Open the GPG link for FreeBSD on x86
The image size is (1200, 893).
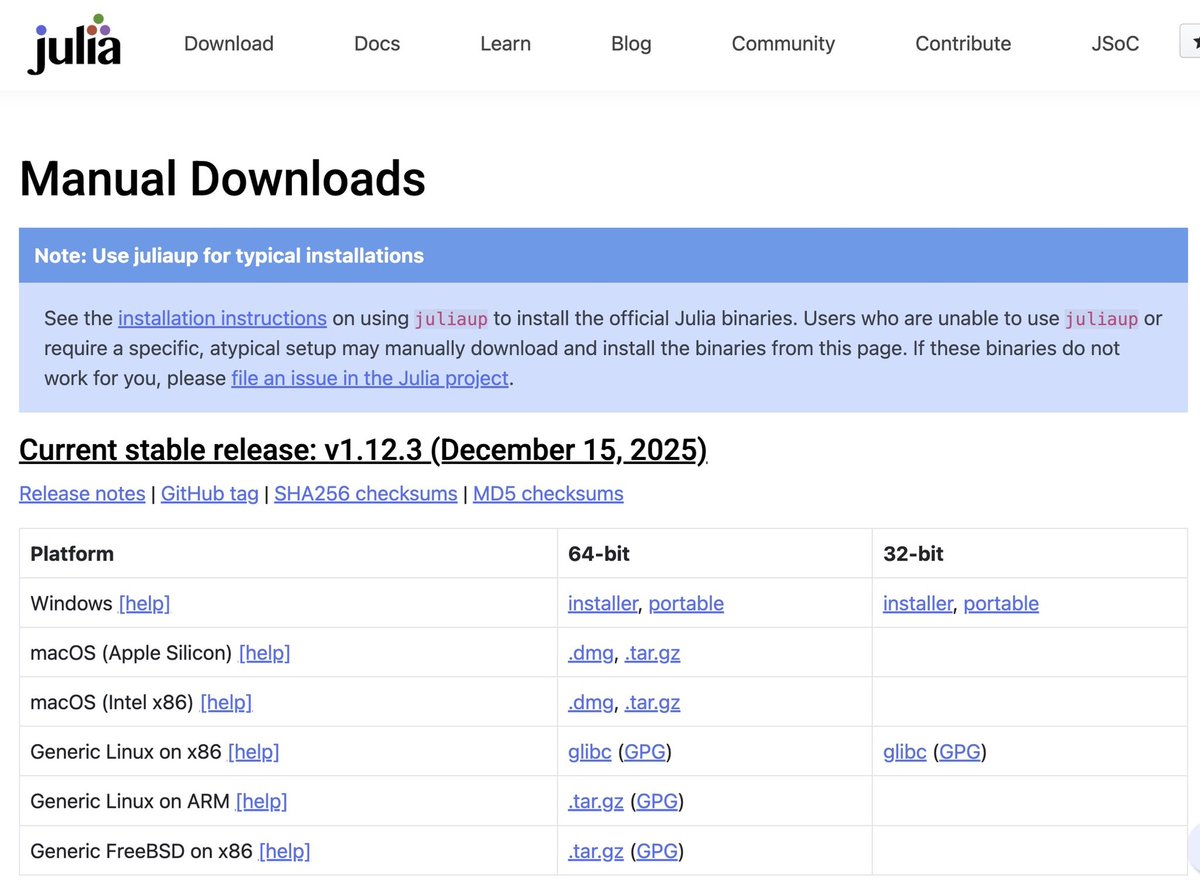(x=657, y=851)
